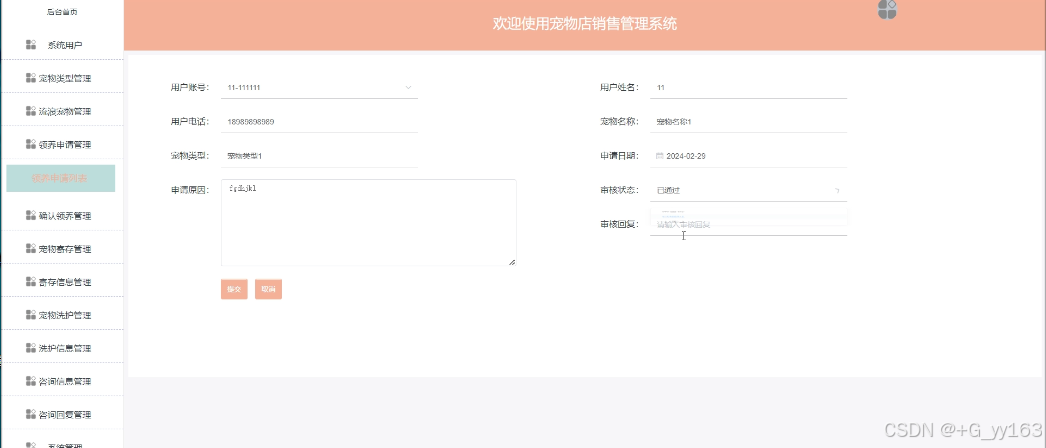Screen dimensions: 1046x448
Task: Open the 寄存信息管理 menu item
Action: point(61,282)
